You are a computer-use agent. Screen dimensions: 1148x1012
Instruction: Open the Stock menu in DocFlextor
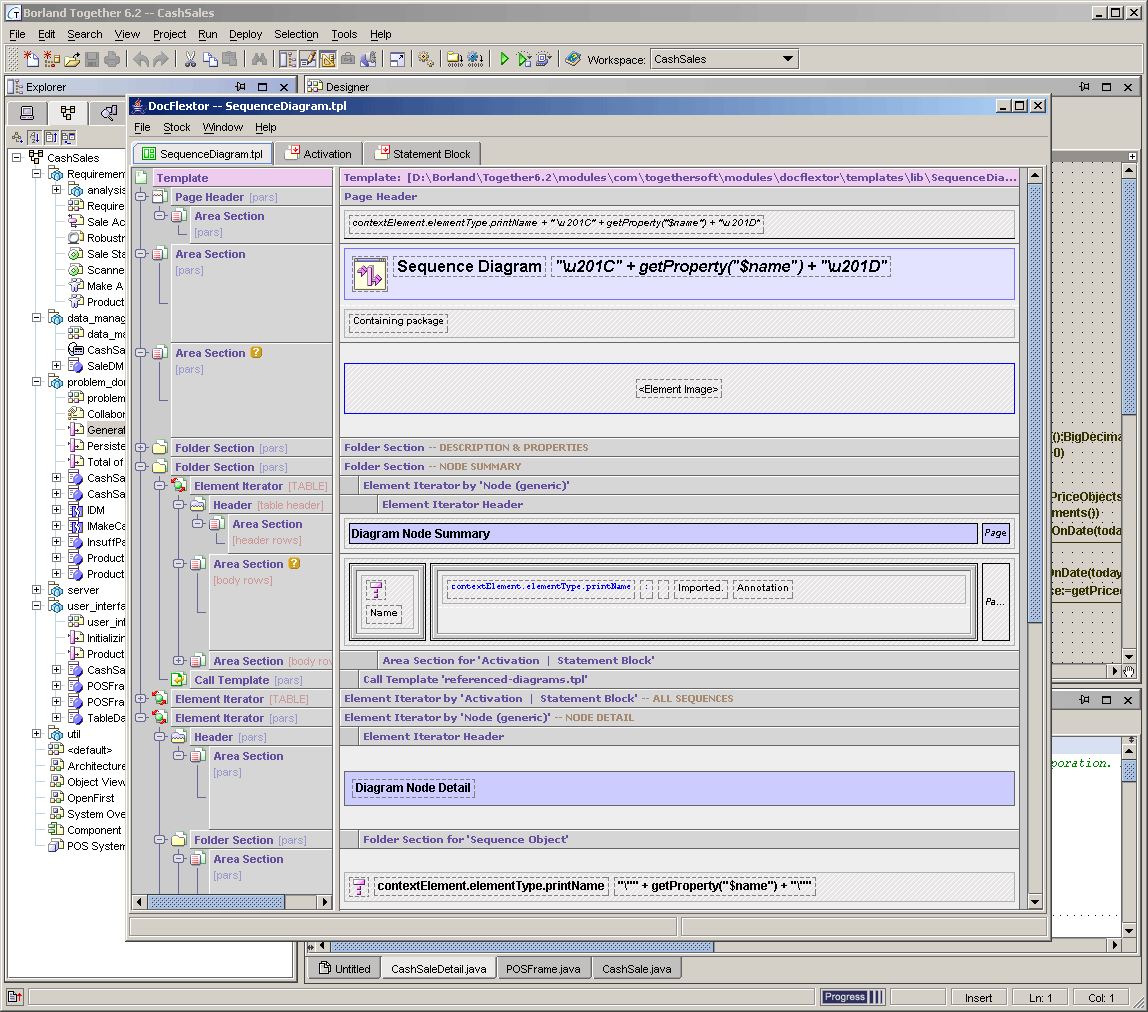[x=176, y=127]
